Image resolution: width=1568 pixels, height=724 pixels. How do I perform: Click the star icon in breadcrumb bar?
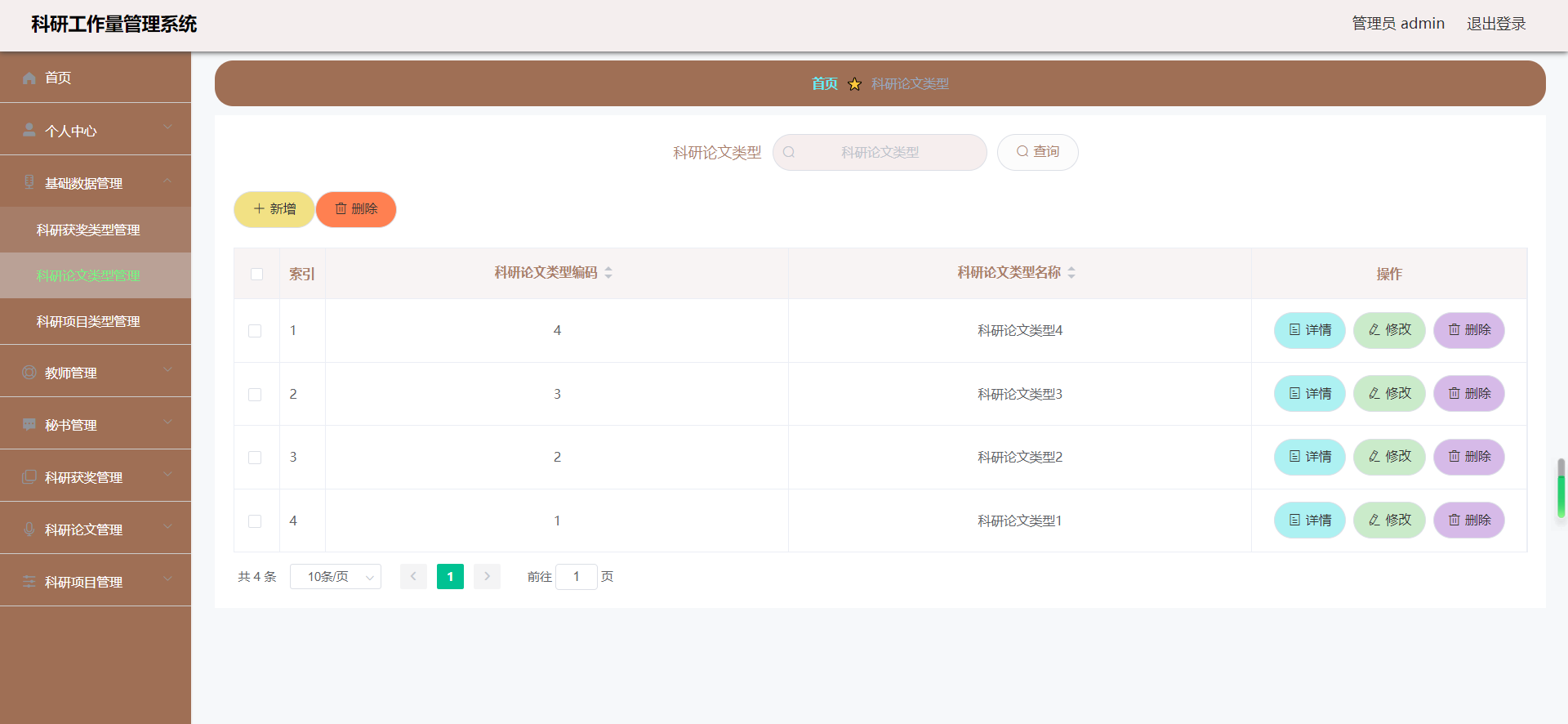coord(854,84)
